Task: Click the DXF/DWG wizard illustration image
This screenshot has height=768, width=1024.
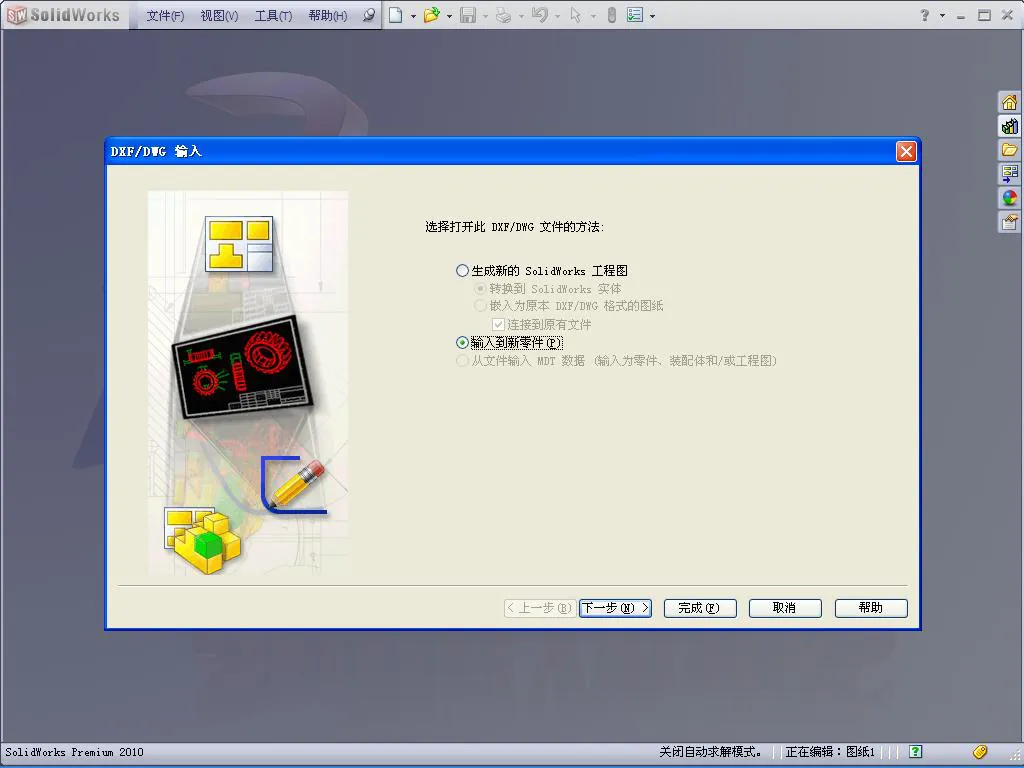Action: point(248,383)
